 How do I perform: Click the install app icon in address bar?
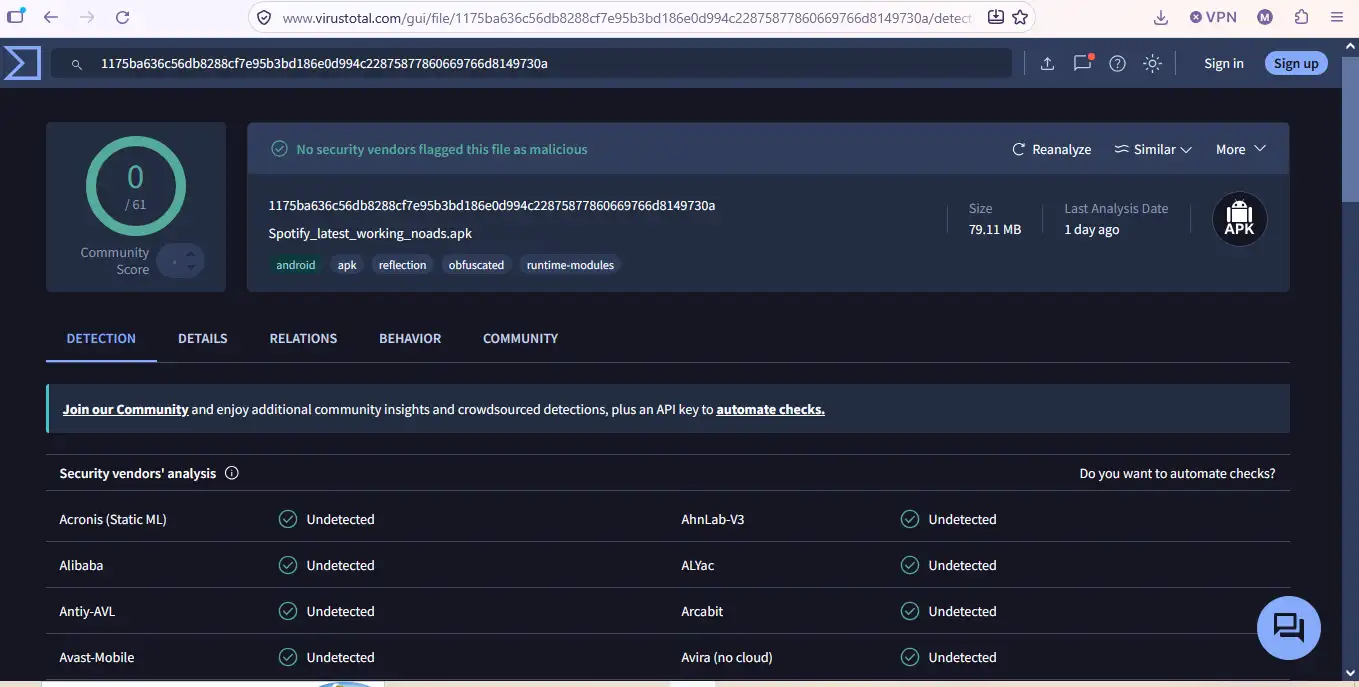995,17
